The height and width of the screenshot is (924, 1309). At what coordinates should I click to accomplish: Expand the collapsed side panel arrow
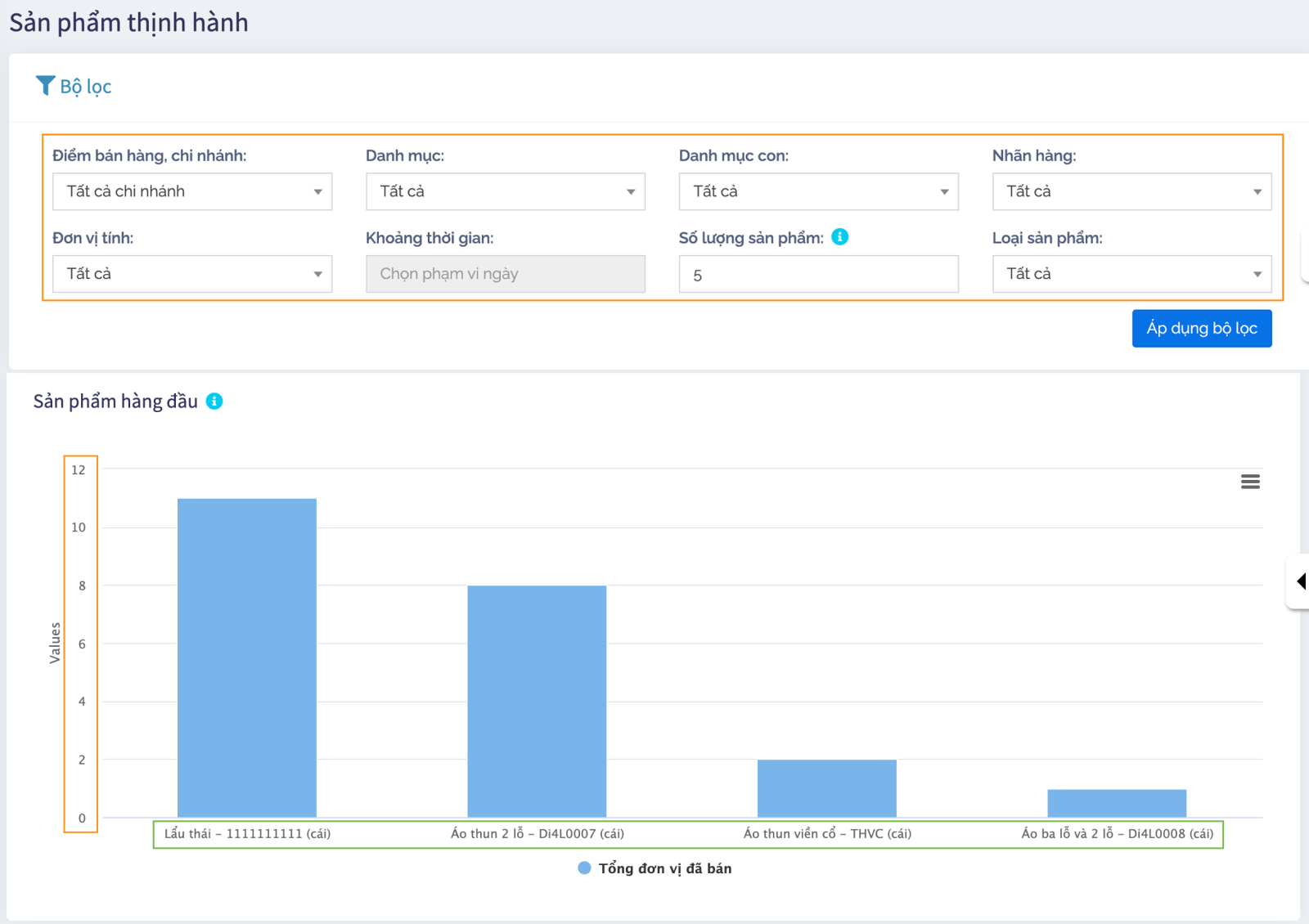1300,581
